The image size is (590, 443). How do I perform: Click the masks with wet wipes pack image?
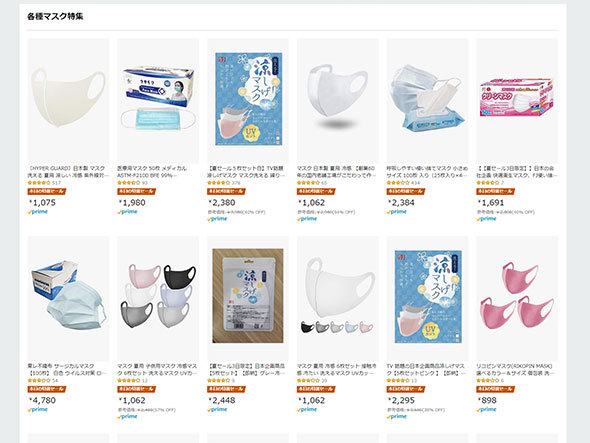427,100
